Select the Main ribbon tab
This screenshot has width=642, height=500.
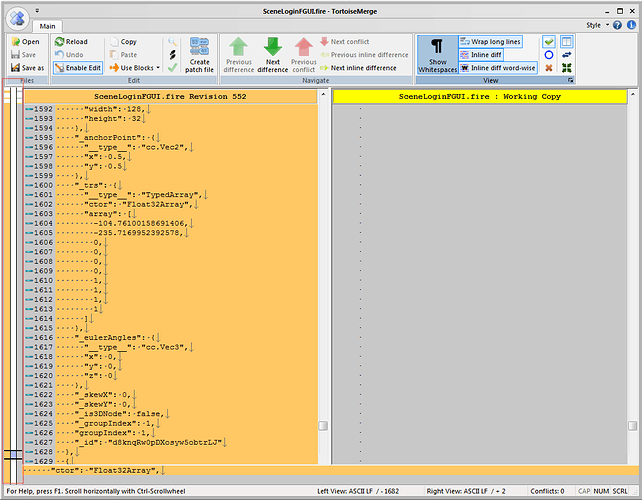[48, 26]
